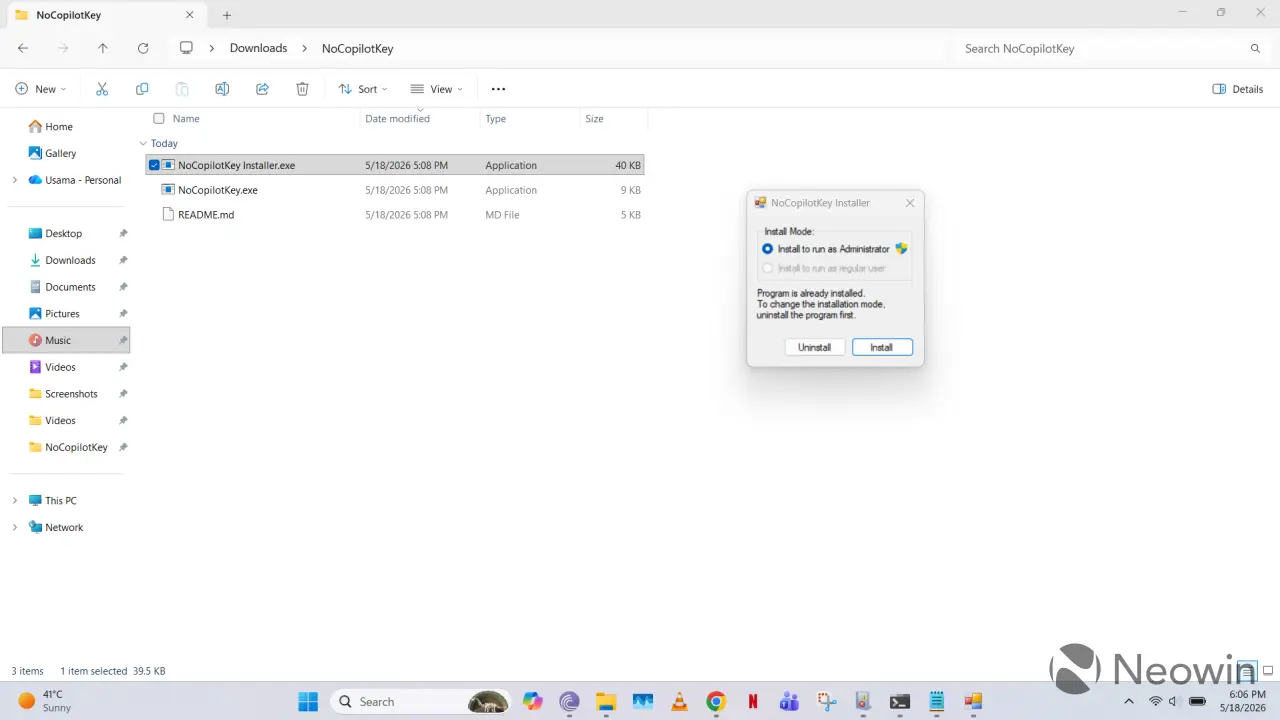Image resolution: width=1280 pixels, height=720 pixels.
Task: Go up one folder level arrow
Action: pyautogui.click(x=103, y=48)
